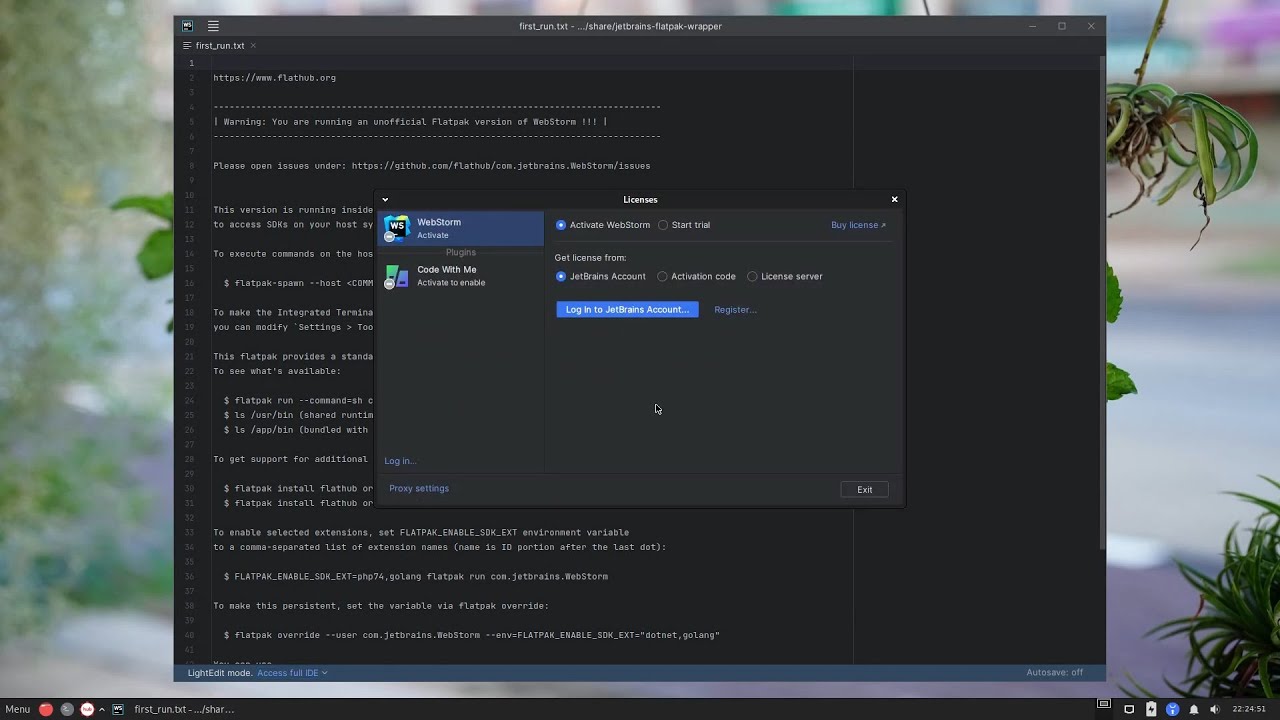Open the battery power tray icon
The height and width of the screenshot is (720, 1280).
(x=1151, y=709)
